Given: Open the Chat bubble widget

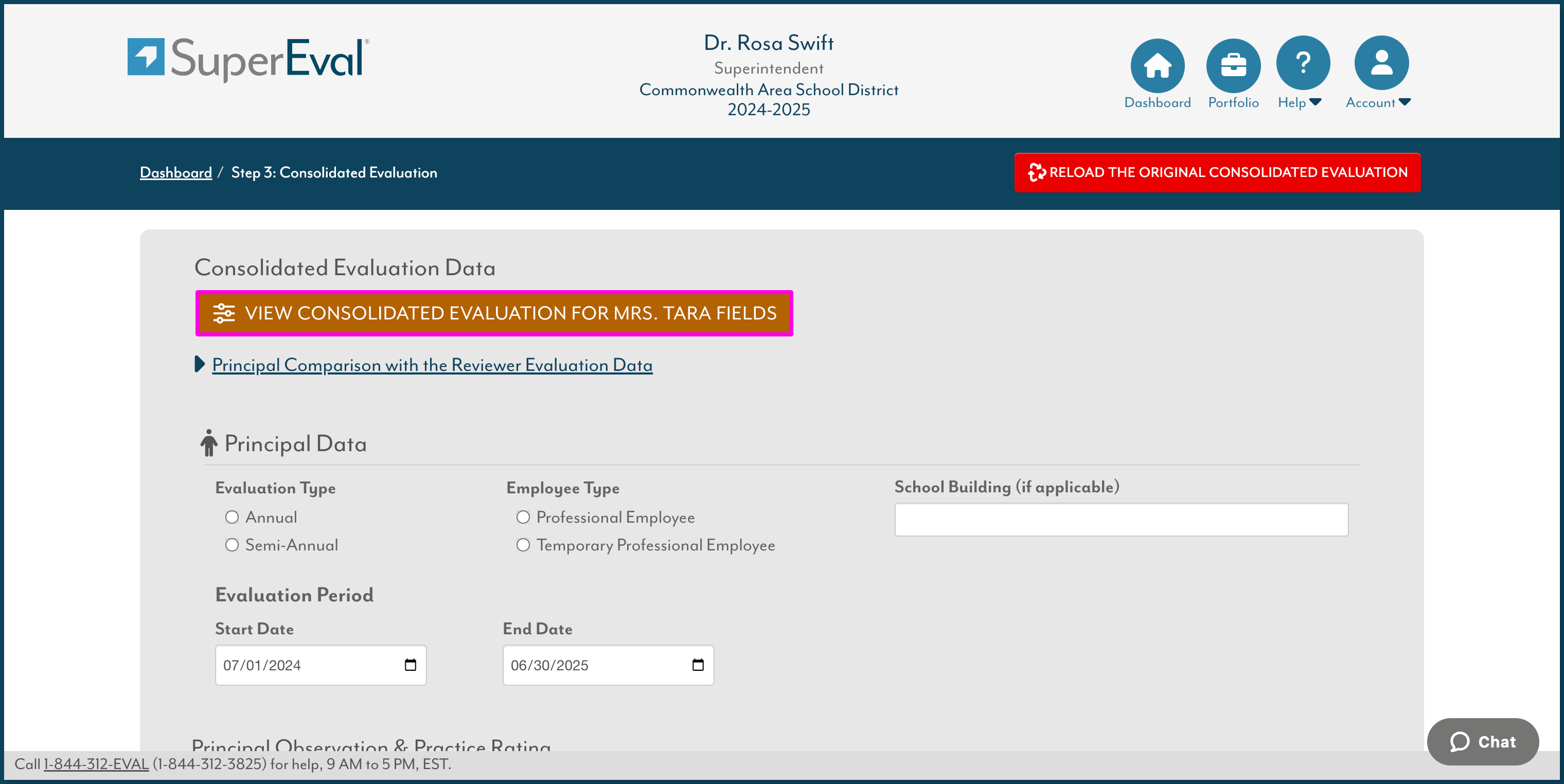Looking at the screenshot, I should point(1482,741).
